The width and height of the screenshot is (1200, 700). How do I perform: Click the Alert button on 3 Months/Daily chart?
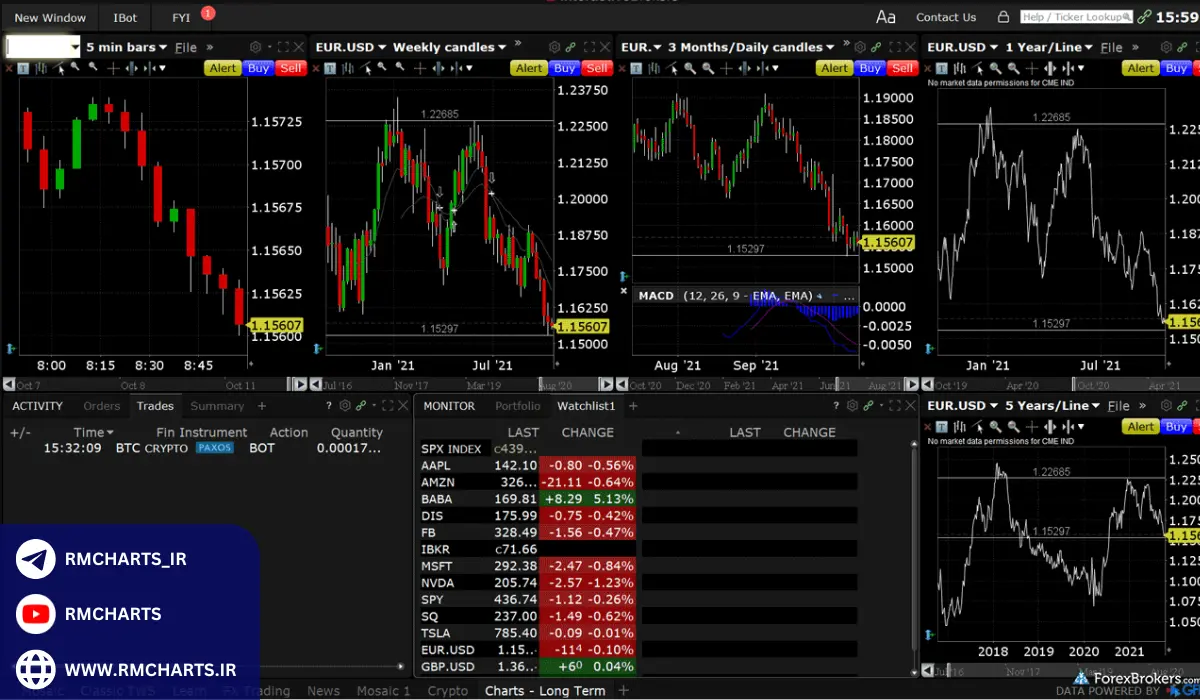click(x=834, y=68)
